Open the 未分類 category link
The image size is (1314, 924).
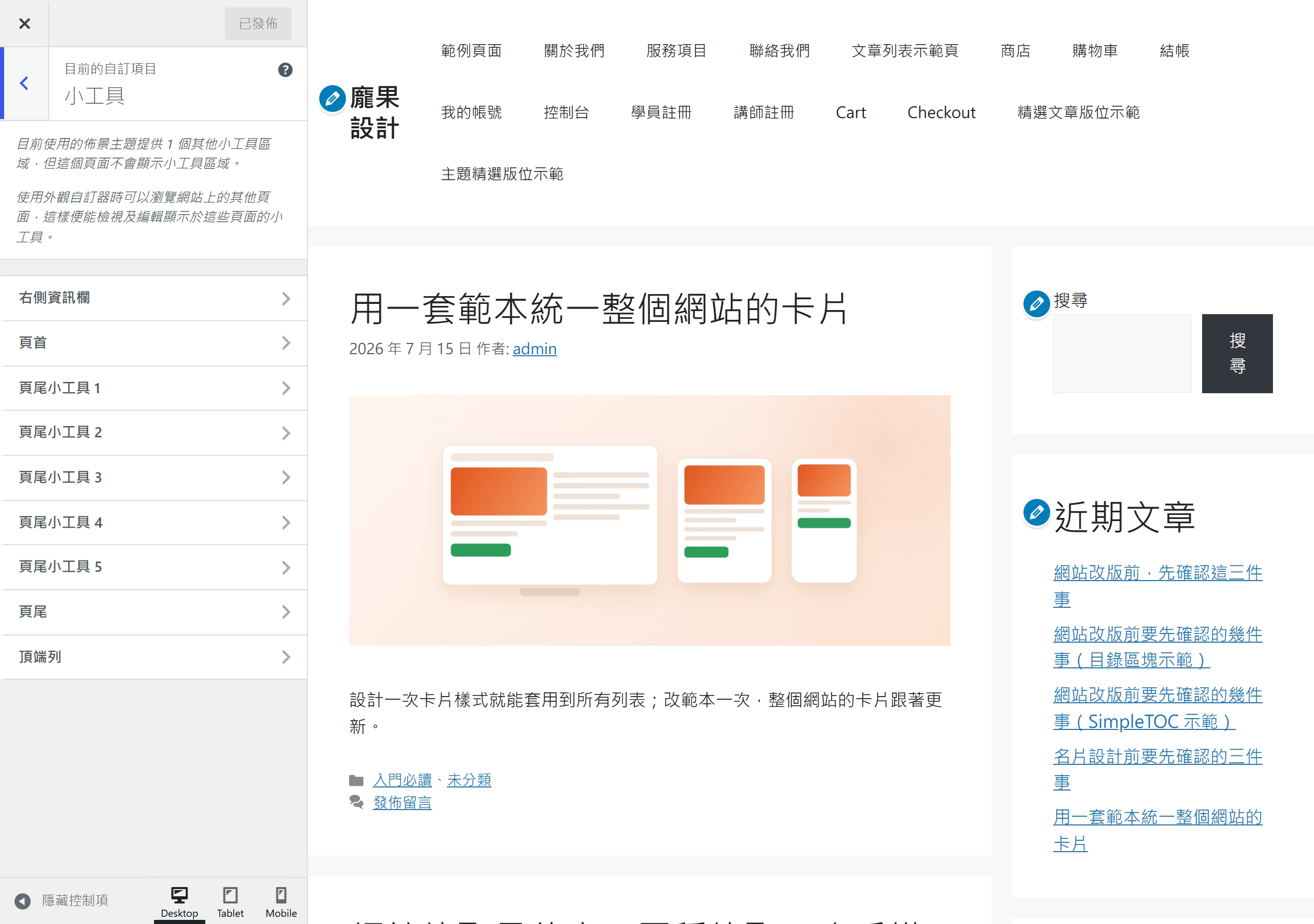tap(469, 780)
